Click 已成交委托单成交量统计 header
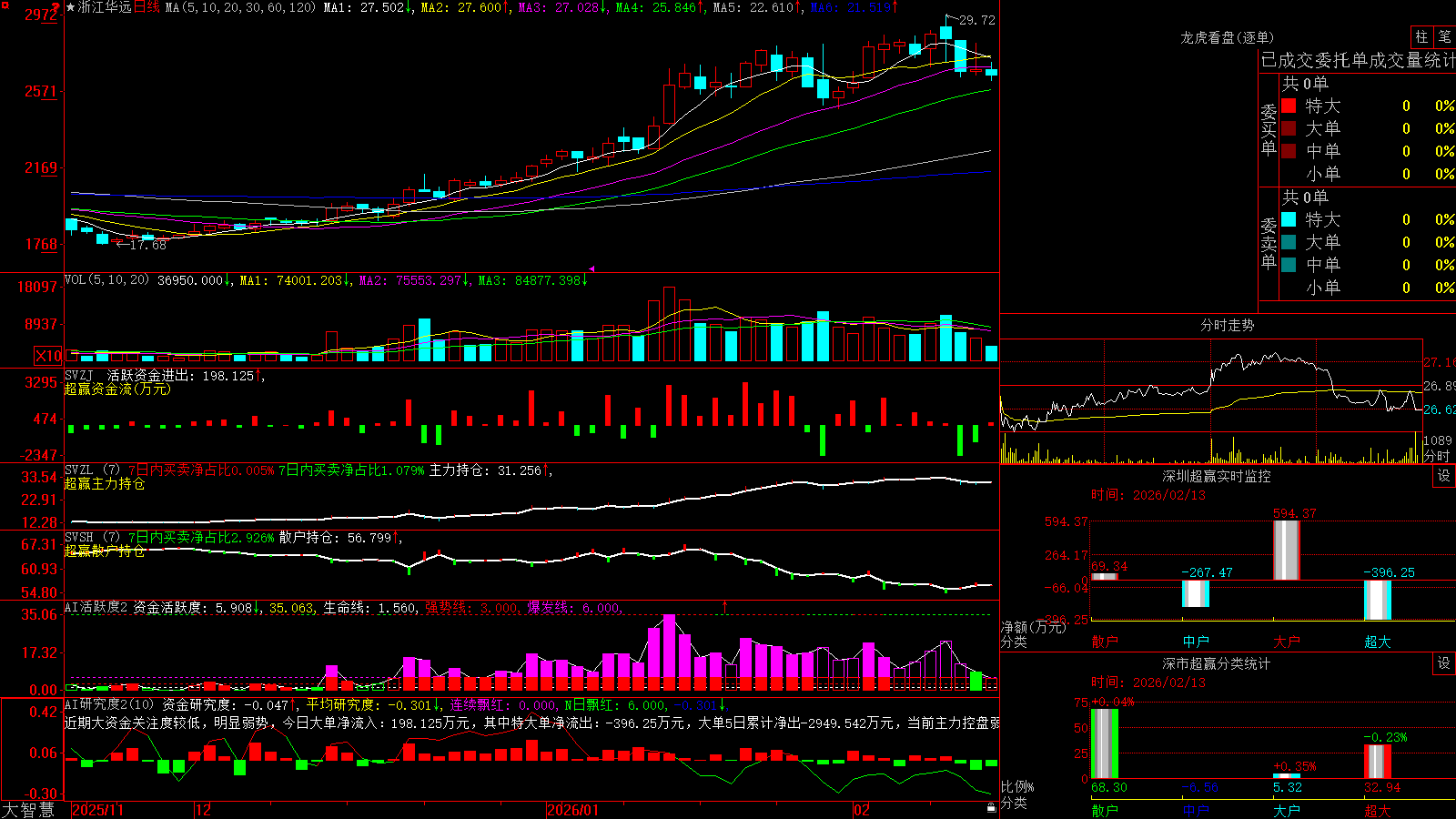This screenshot has width=1456, height=819. coord(1358,60)
